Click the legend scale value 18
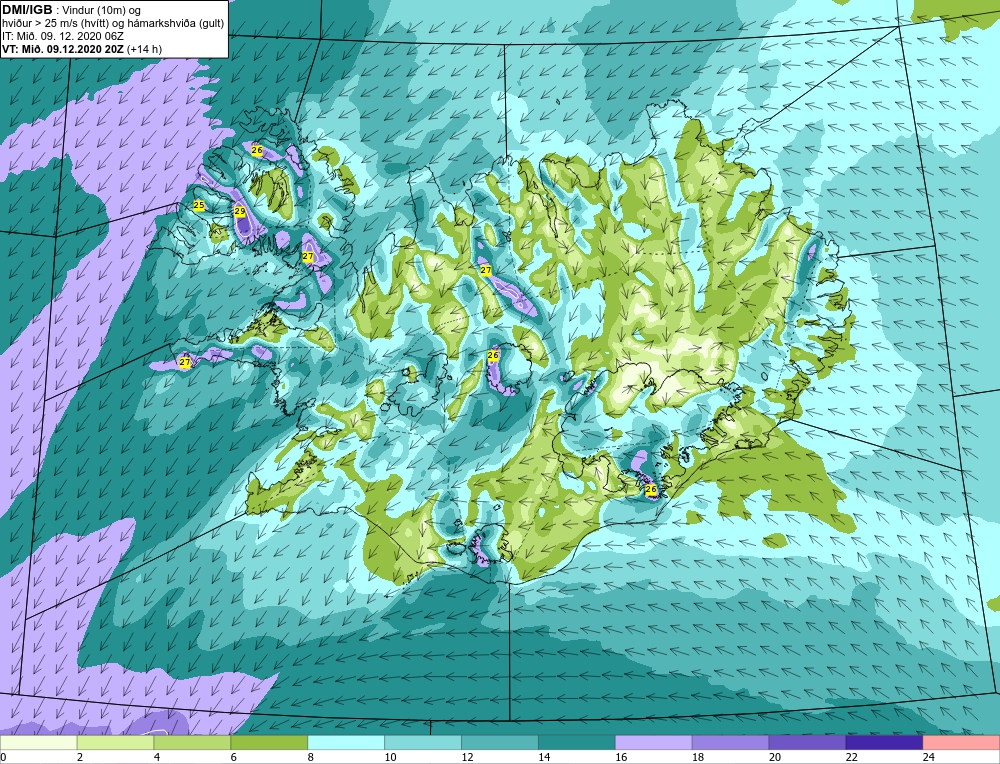 tap(698, 757)
